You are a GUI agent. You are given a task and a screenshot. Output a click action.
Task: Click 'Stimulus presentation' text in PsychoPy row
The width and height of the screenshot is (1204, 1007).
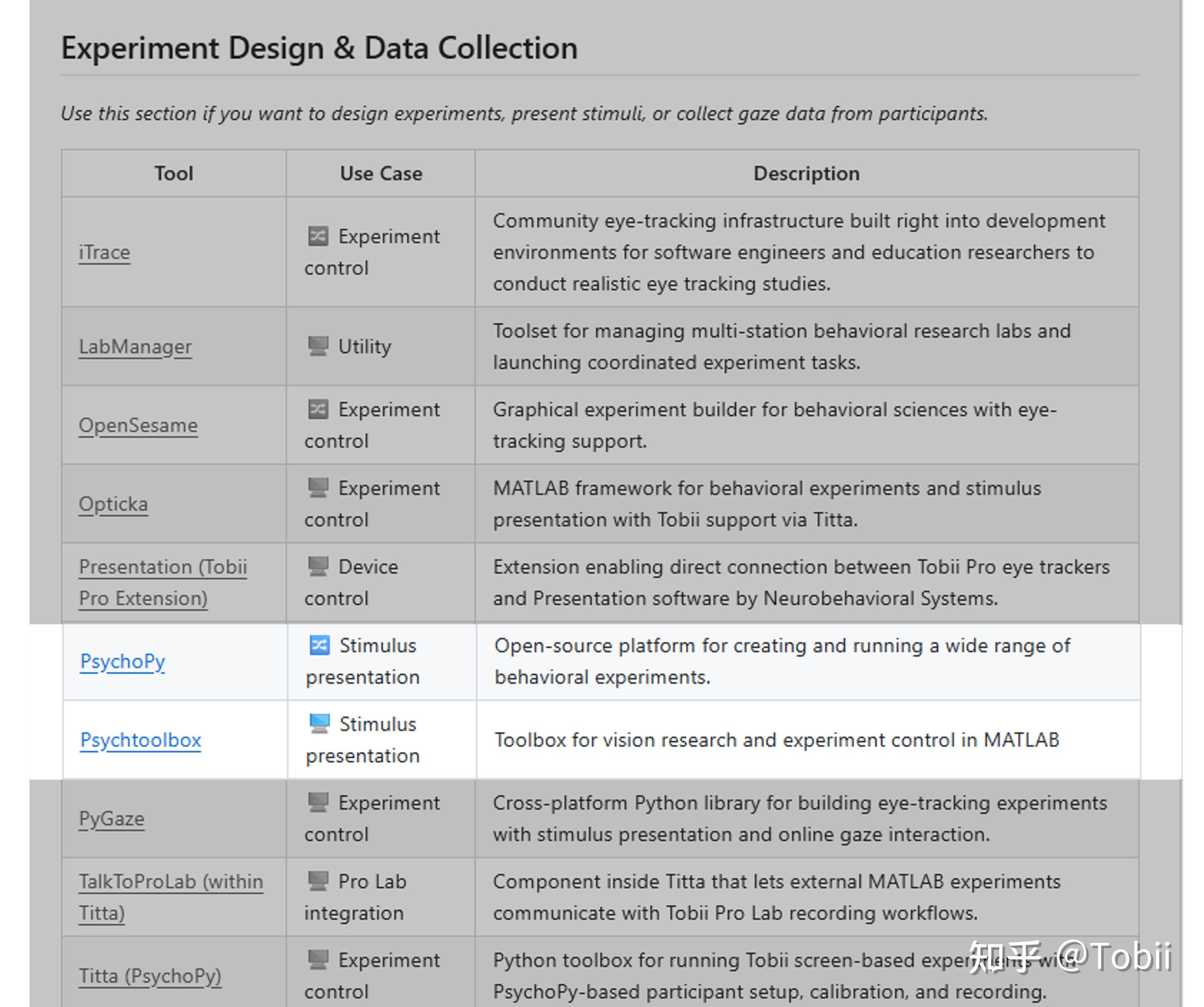tap(362, 661)
